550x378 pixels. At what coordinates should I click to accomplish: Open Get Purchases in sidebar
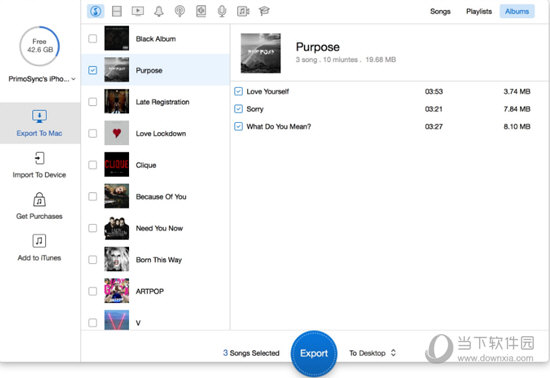tap(40, 206)
